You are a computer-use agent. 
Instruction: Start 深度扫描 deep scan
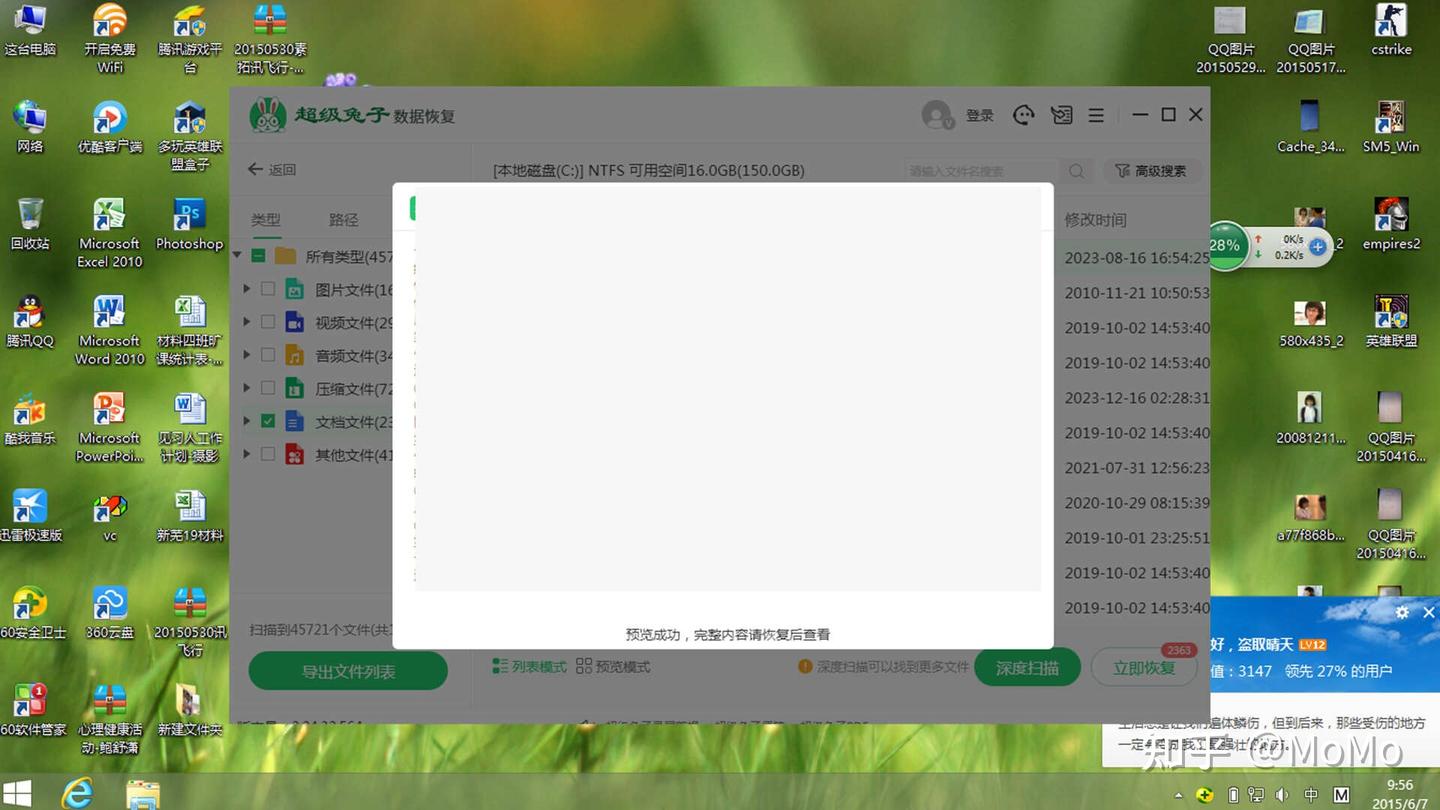1027,668
